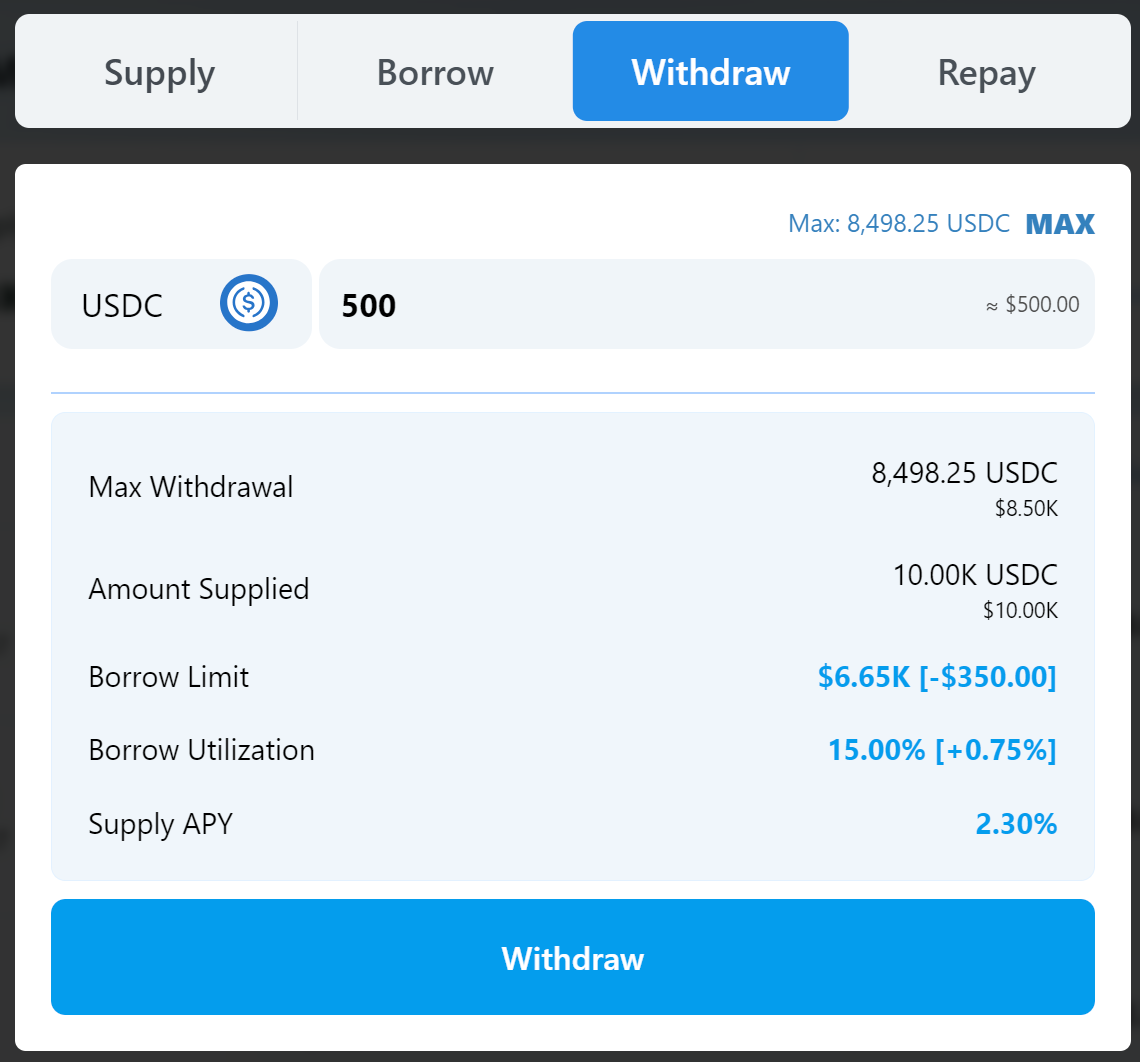Open the Borrow tab
Screen dimensions: 1140x1062
[435, 73]
